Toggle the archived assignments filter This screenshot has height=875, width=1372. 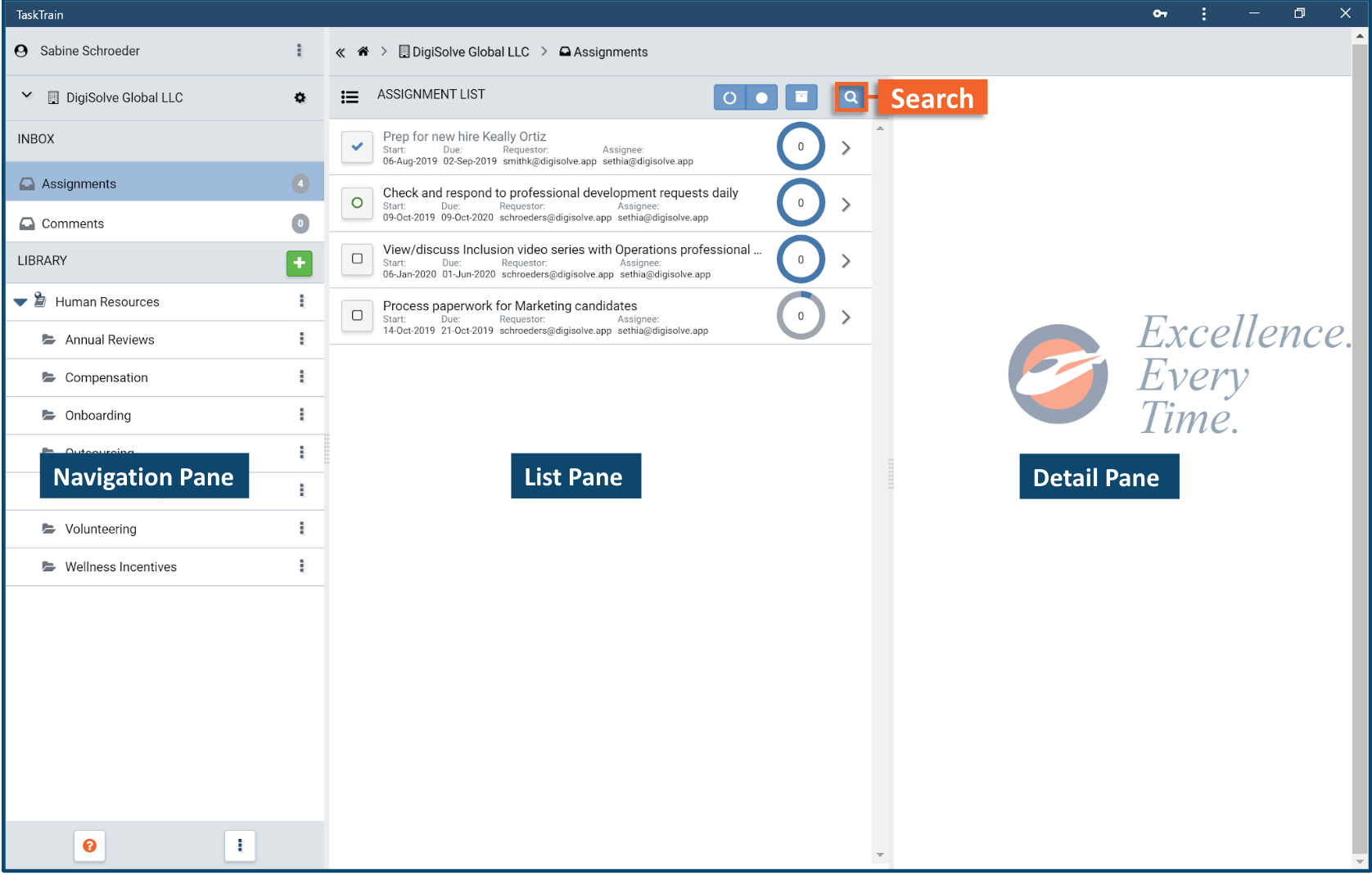[x=801, y=97]
